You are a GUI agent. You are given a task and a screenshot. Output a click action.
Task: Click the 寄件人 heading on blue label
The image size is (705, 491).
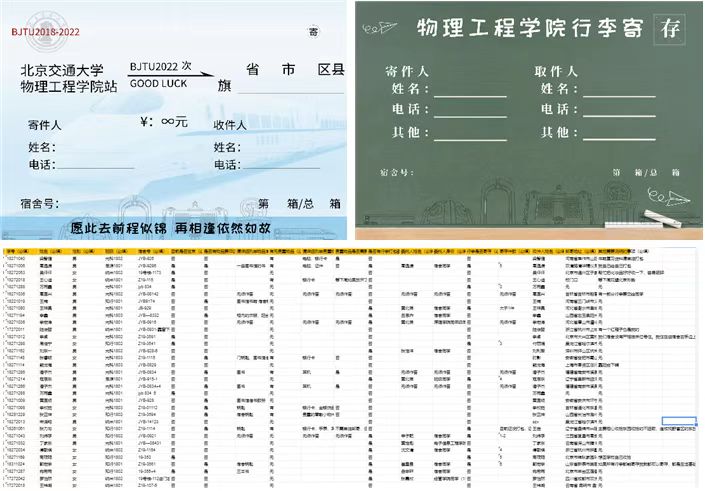point(45,125)
